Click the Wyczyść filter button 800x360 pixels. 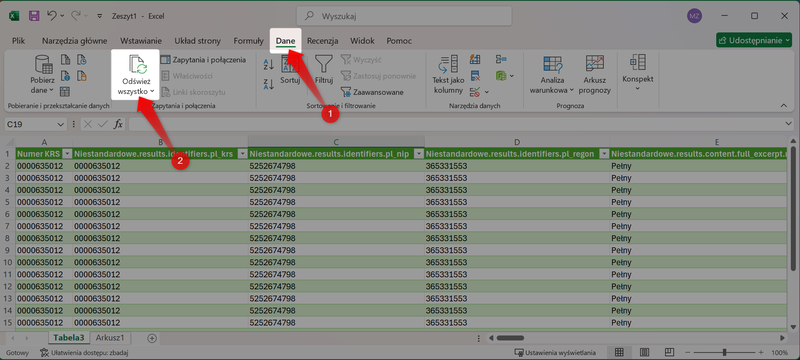pyautogui.click(x=361, y=60)
